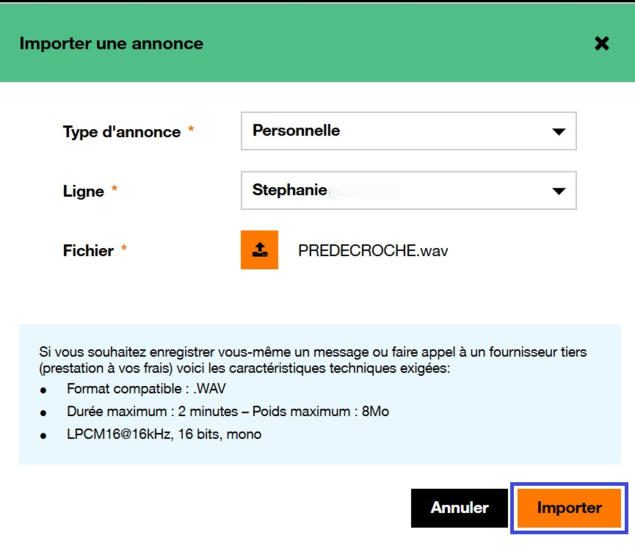Click the Type d'annonce field label
Screen dimensions: 635x546
click(x=122, y=132)
